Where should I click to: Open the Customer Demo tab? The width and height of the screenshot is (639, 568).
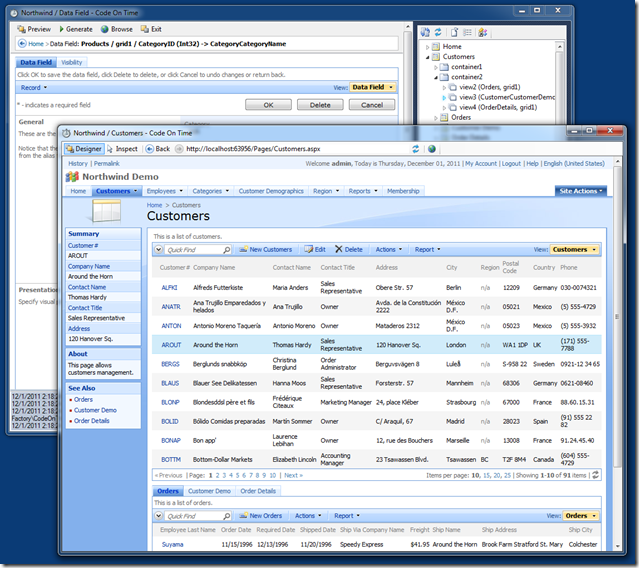click(x=209, y=491)
